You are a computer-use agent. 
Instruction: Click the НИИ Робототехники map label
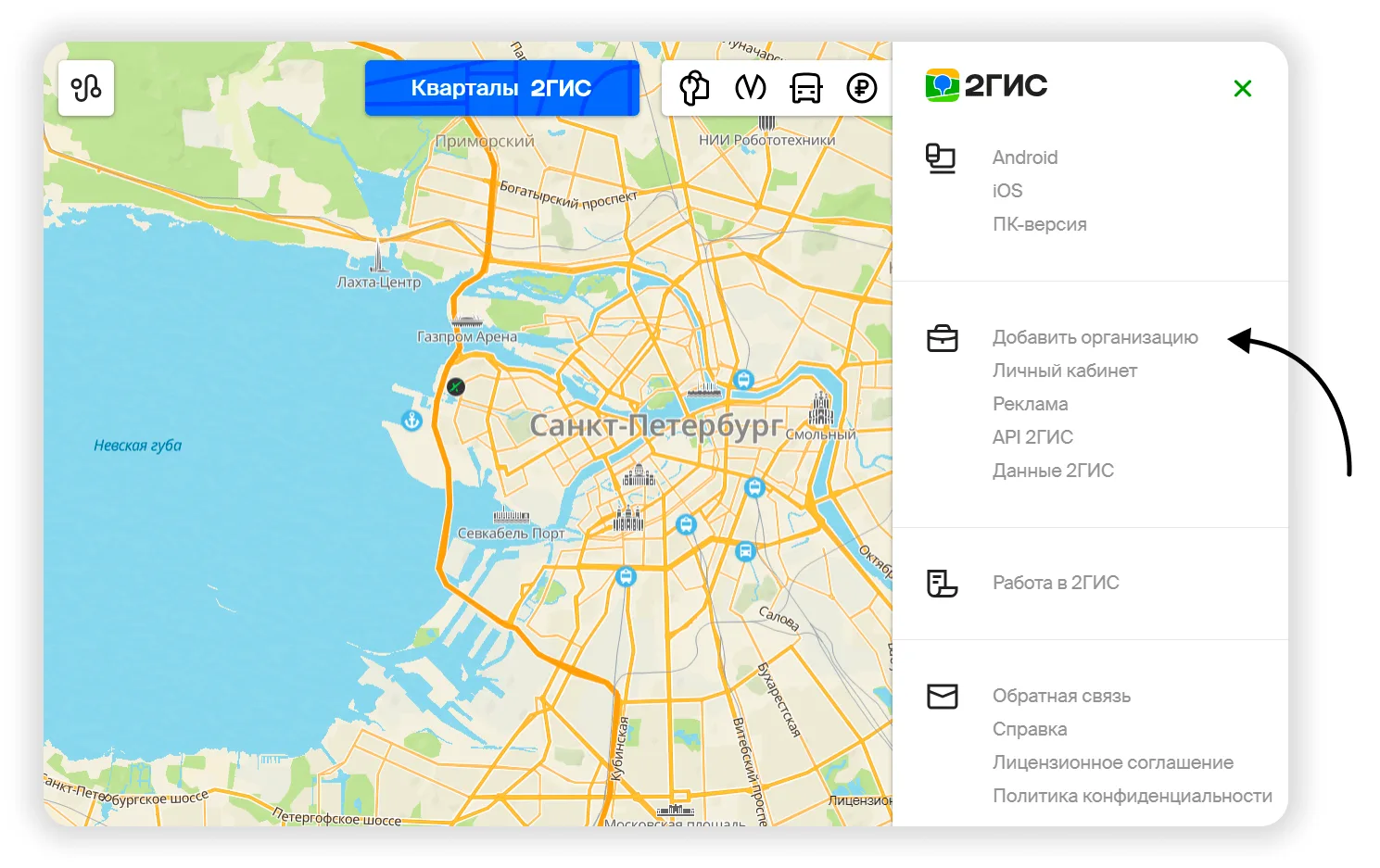[x=766, y=140]
